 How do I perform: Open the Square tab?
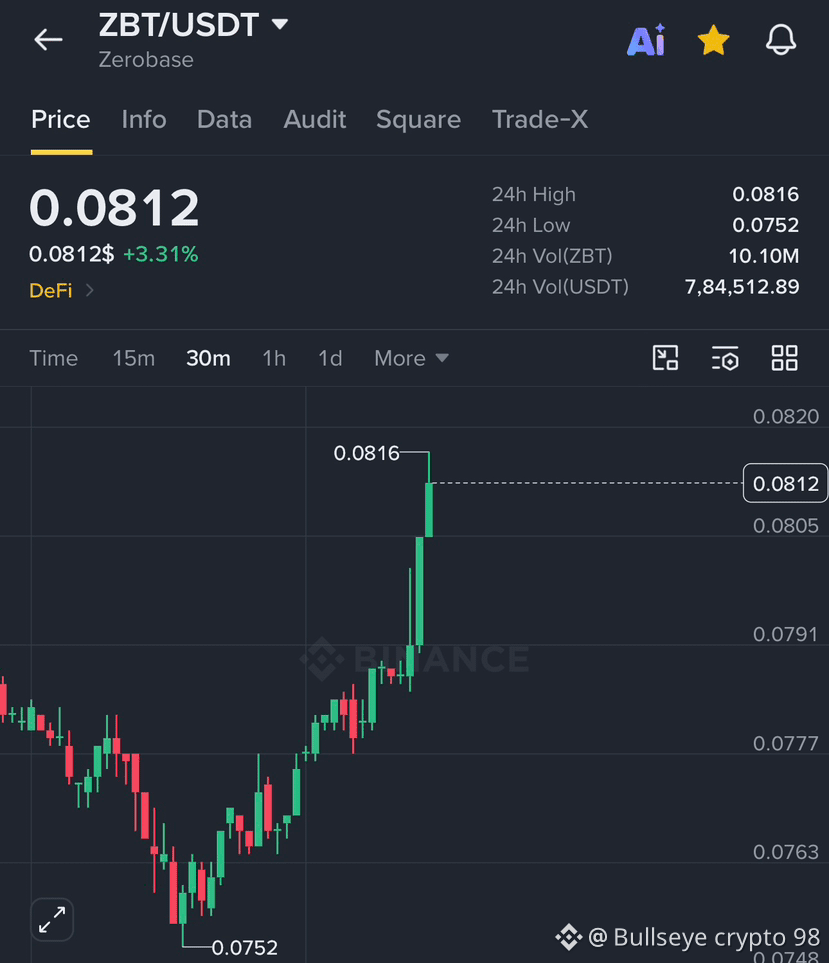[418, 120]
